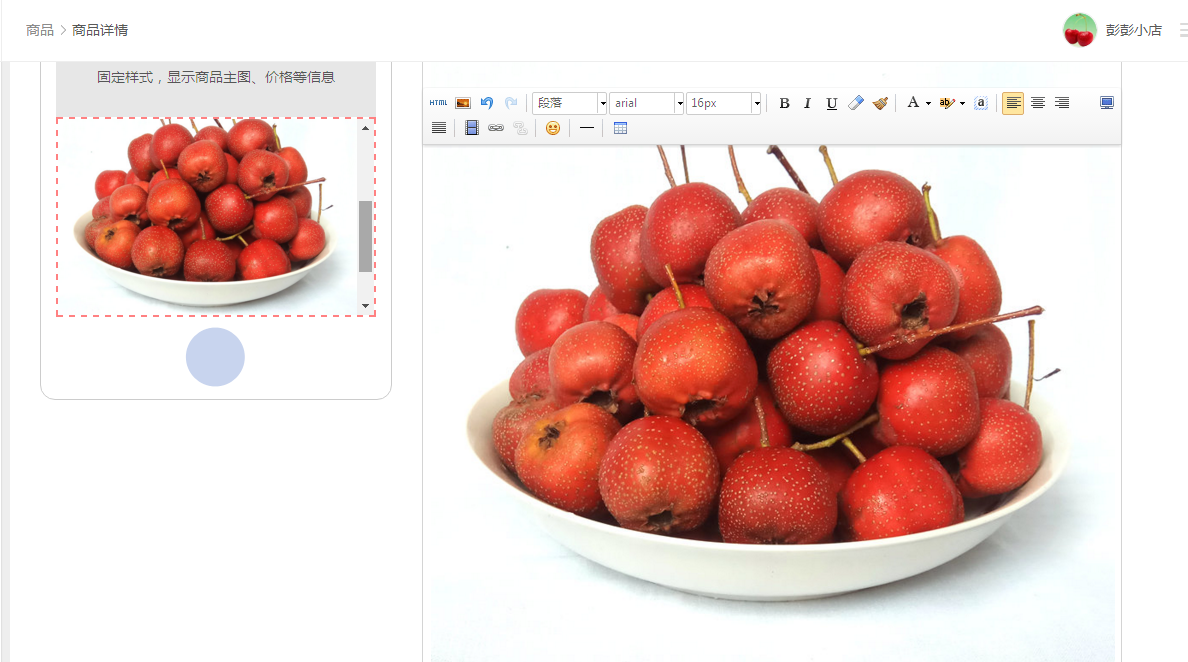
Task: Toggle italic formatting
Action: (x=808, y=103)
